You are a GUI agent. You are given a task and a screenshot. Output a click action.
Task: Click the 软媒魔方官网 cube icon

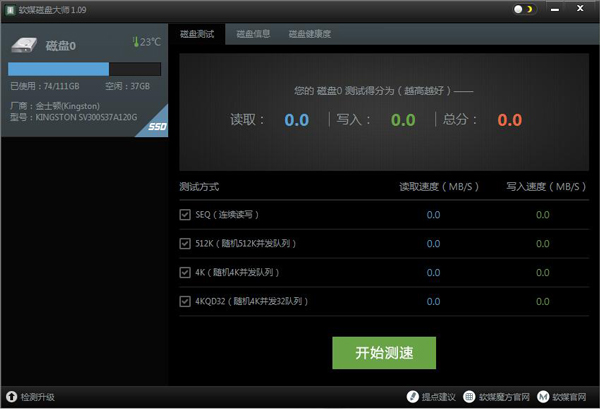tap(469, 396)
